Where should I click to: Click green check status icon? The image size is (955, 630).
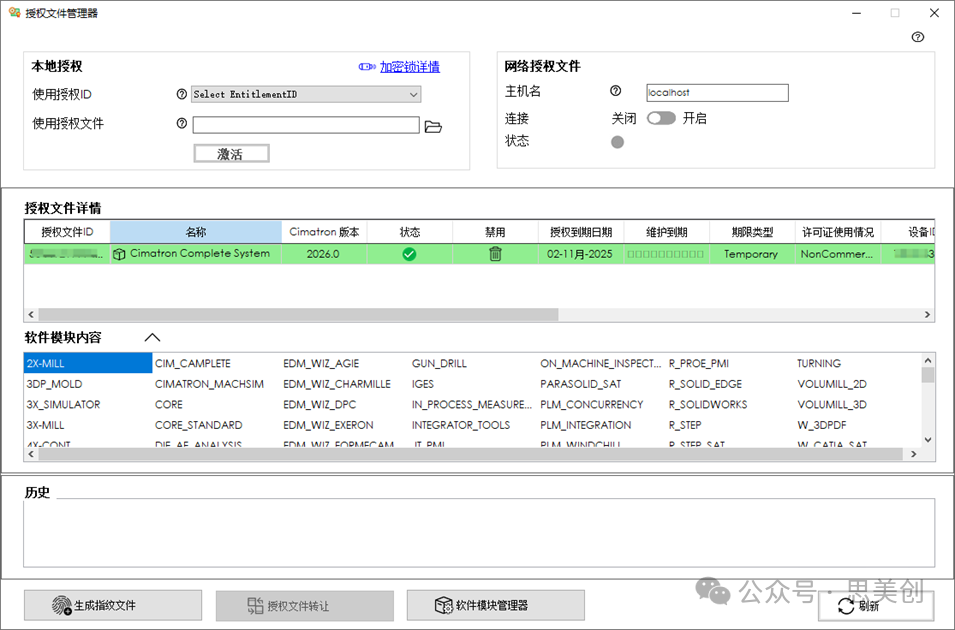point(409,253)
